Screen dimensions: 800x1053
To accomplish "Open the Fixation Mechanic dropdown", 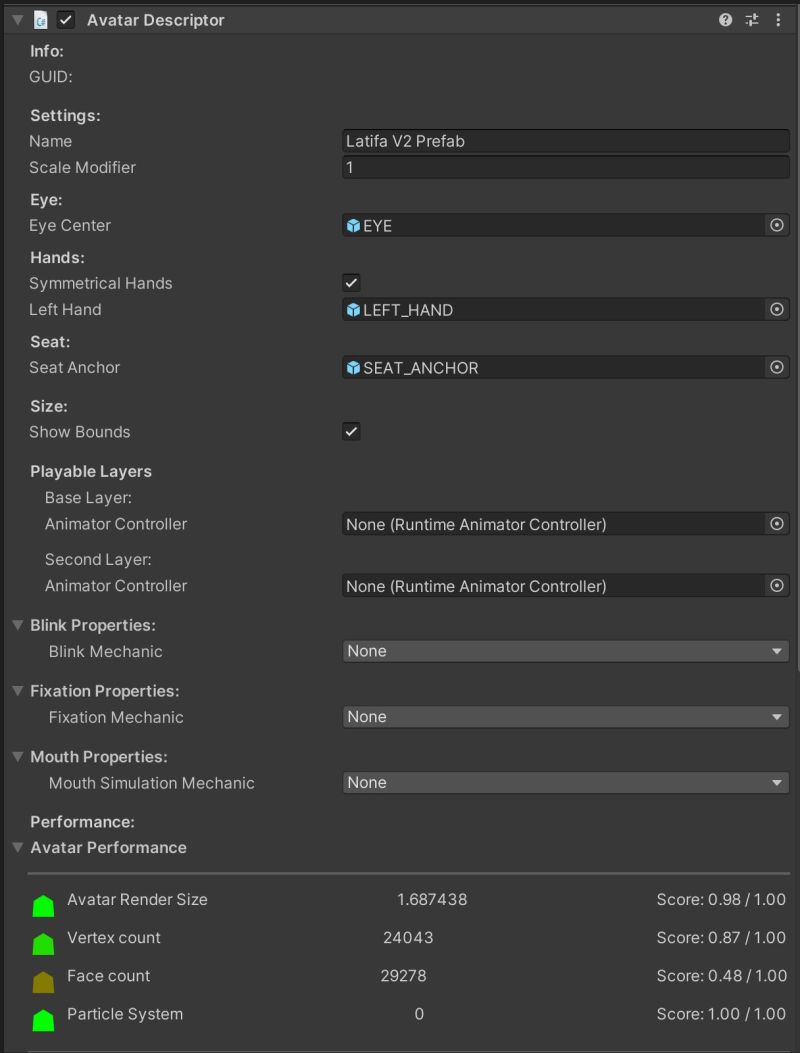I will [x=565, y=717].
